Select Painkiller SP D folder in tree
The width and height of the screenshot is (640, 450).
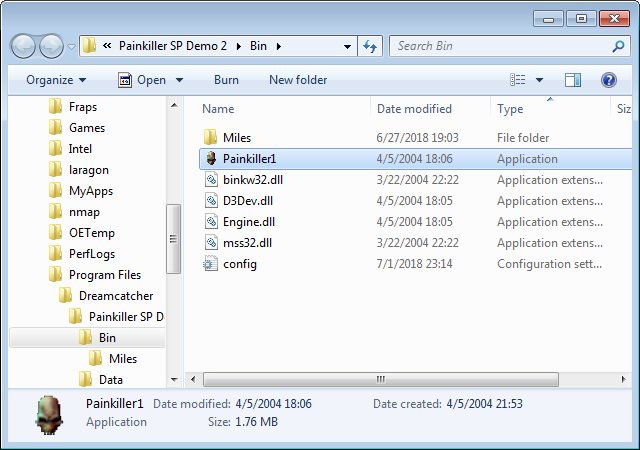click(127, 317)
